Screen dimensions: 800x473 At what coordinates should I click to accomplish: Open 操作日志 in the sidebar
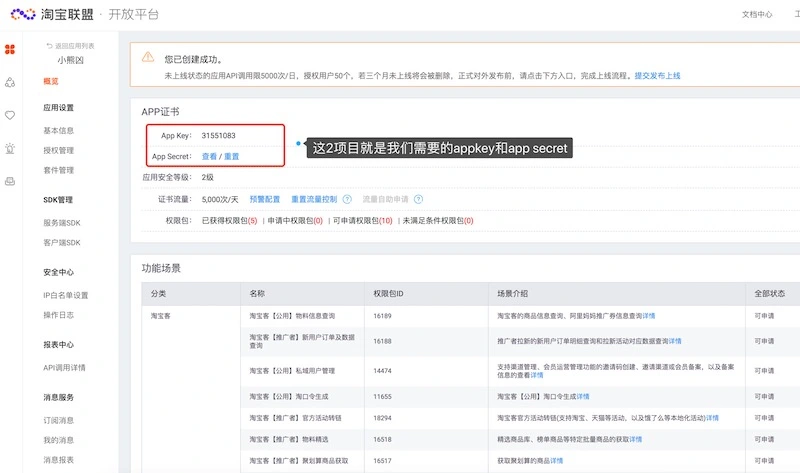pyautogui.click(x=59, y=315)
